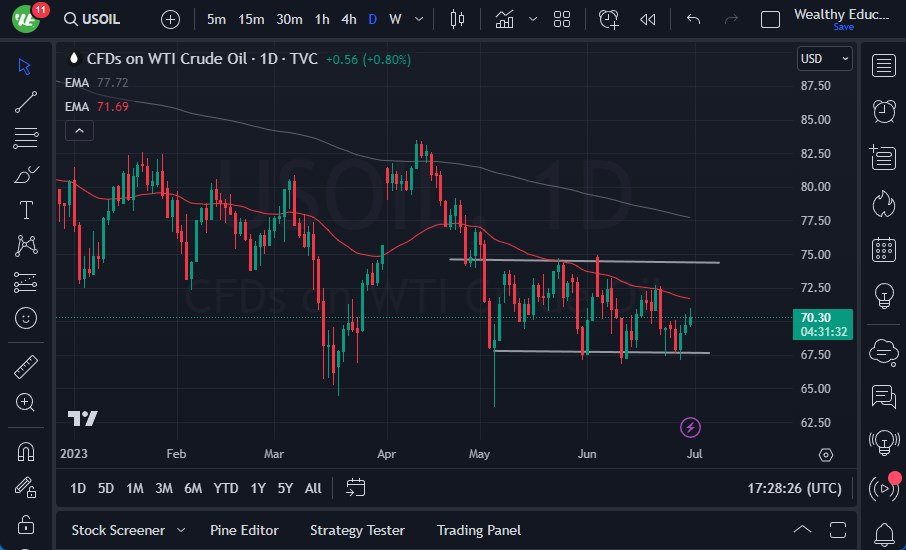This screenshot has height=550, width=906.
Task: Set the range to YTD
Action: point(226,488)
